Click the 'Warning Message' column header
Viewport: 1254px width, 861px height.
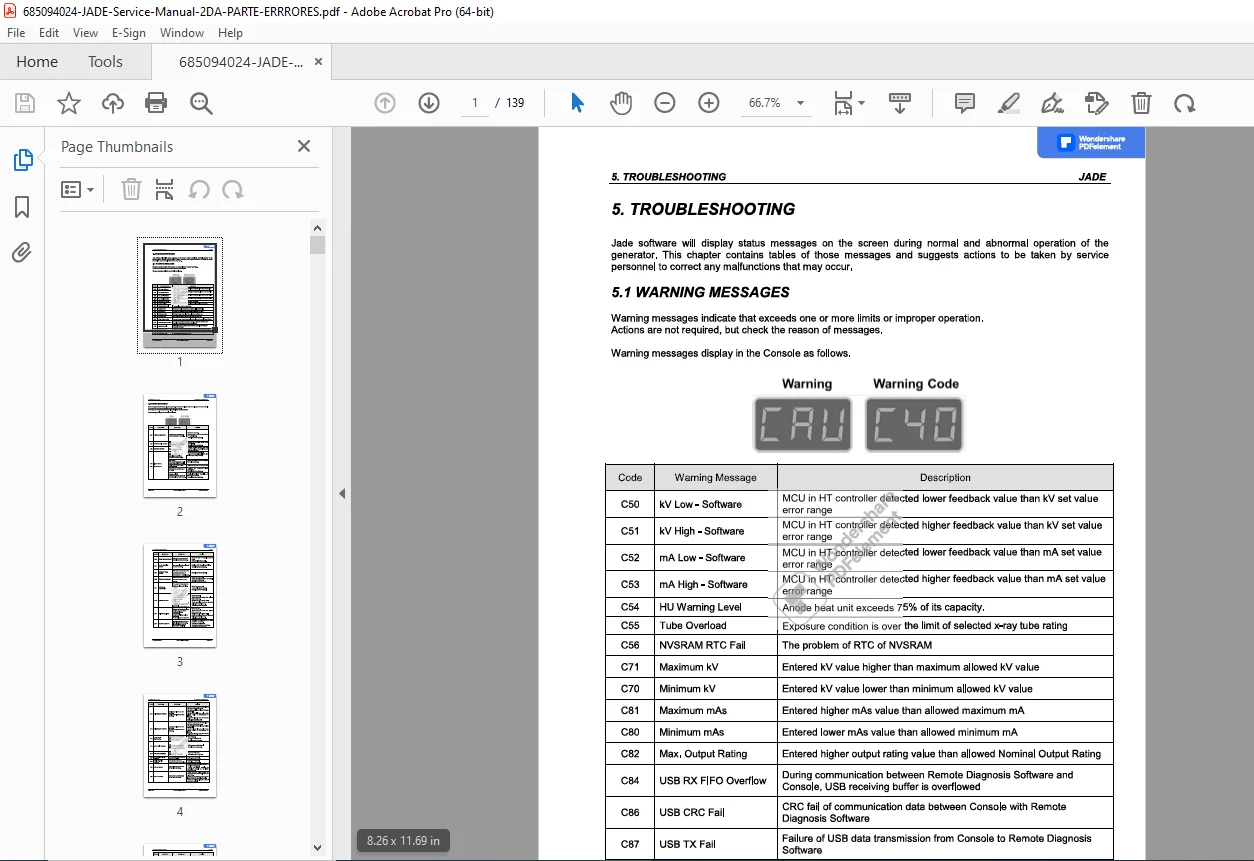(715, 478)
